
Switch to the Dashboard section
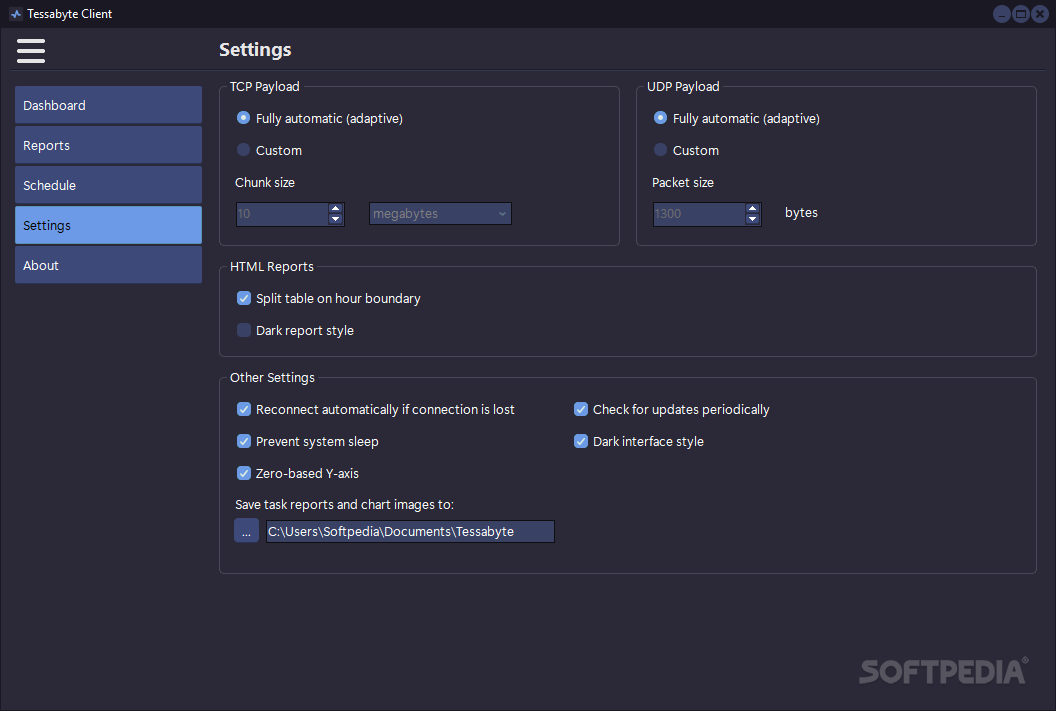pos(108,104)
